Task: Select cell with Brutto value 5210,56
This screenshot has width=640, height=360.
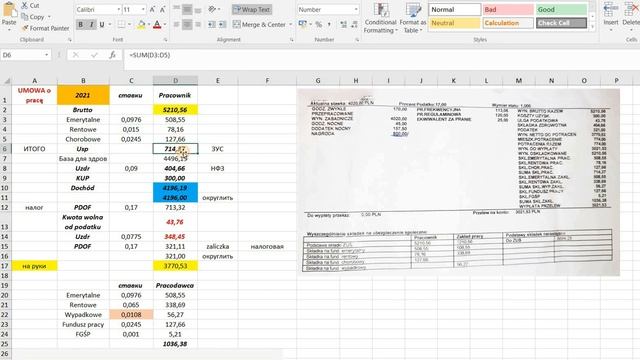Action: coord(175,110)
